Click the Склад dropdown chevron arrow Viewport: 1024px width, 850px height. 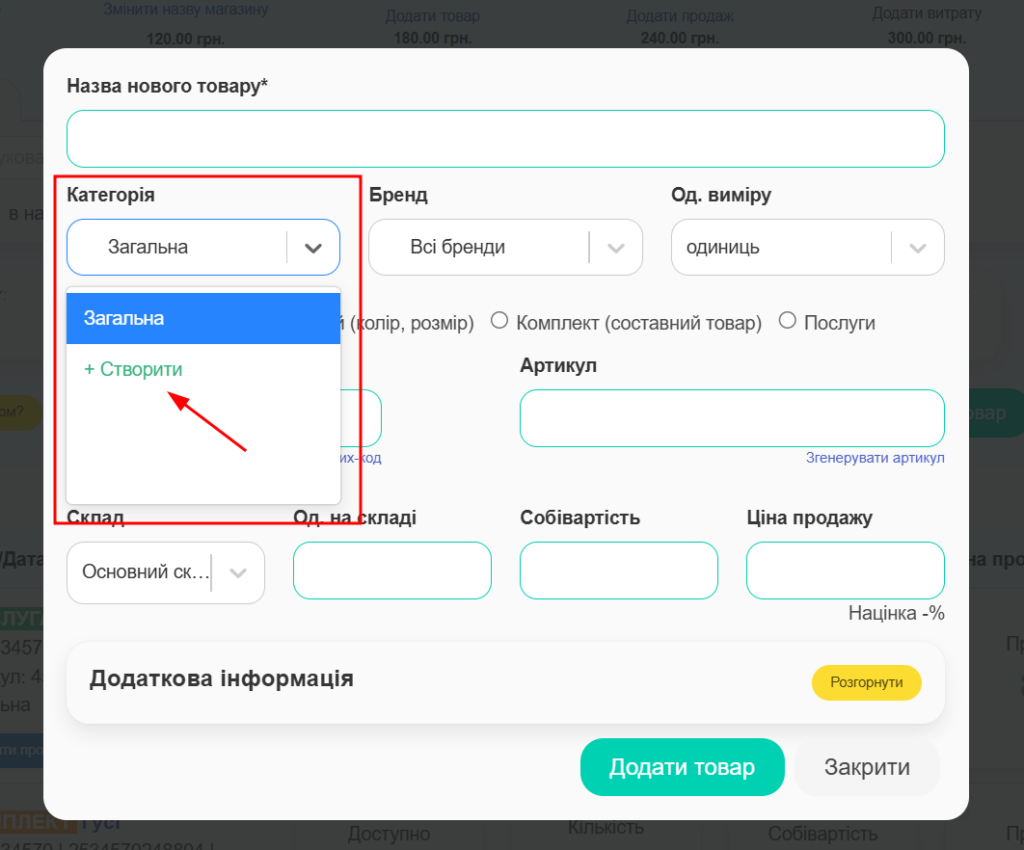238,573
